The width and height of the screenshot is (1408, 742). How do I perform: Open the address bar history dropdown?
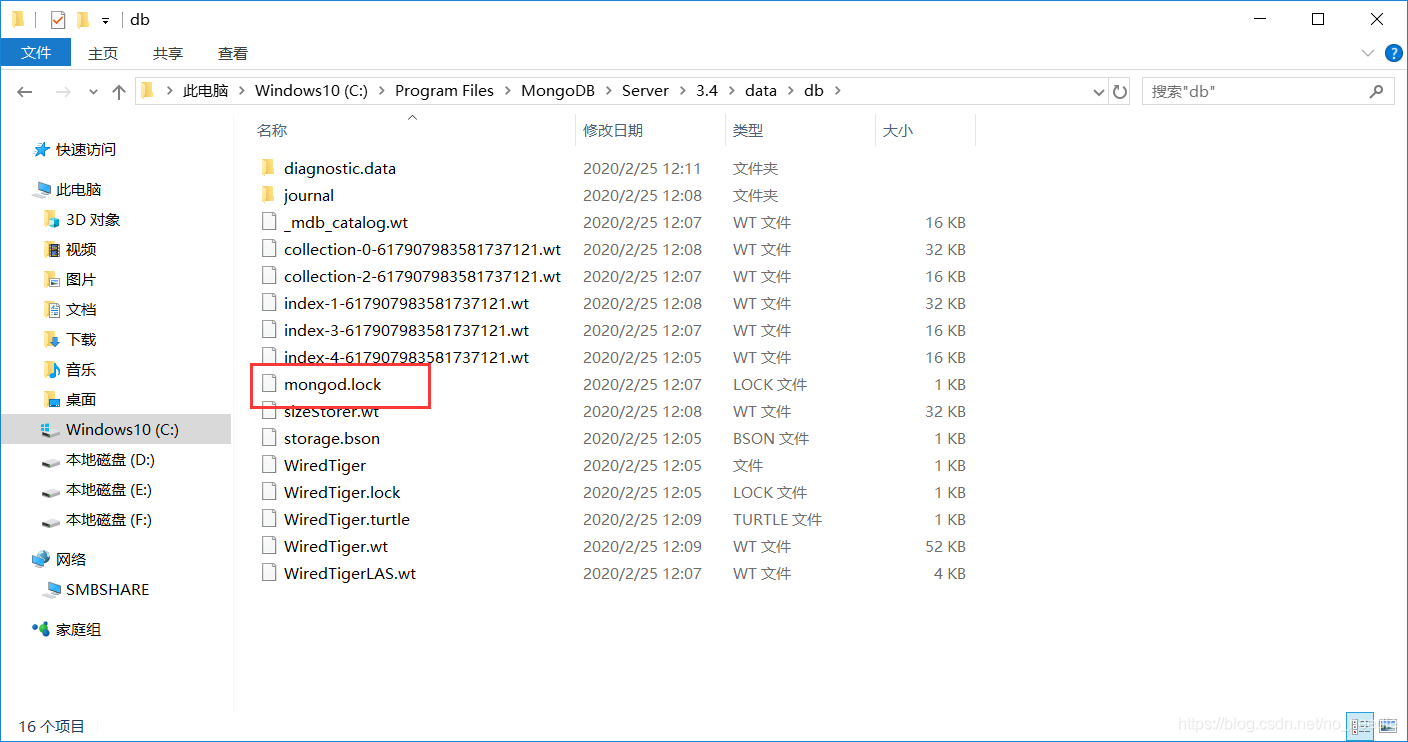(x=1098, y=91)
